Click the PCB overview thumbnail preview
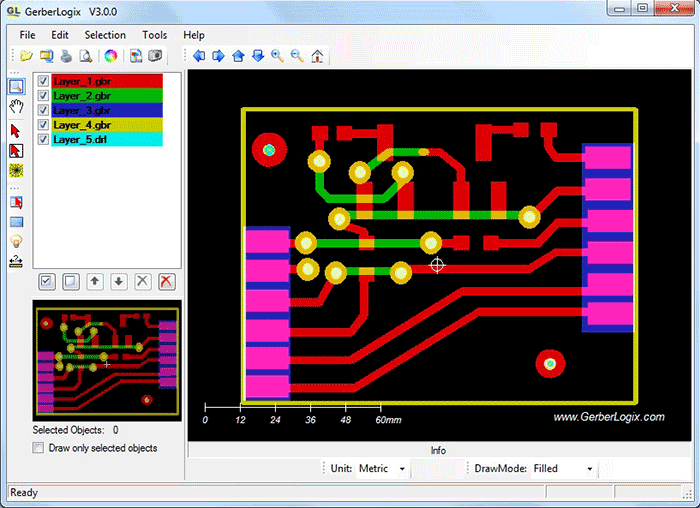 pyautogui.click(x=107, y=361)
